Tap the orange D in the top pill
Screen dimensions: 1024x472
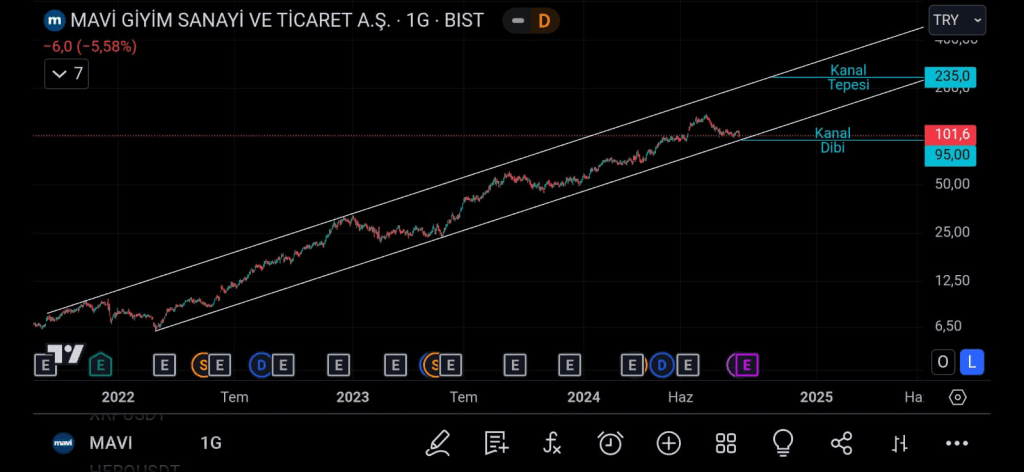pyautogui.click(x=544, y=21)
